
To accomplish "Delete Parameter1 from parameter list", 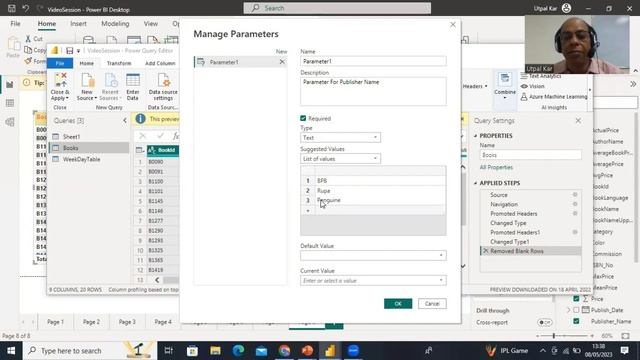I will pos(282,62).
